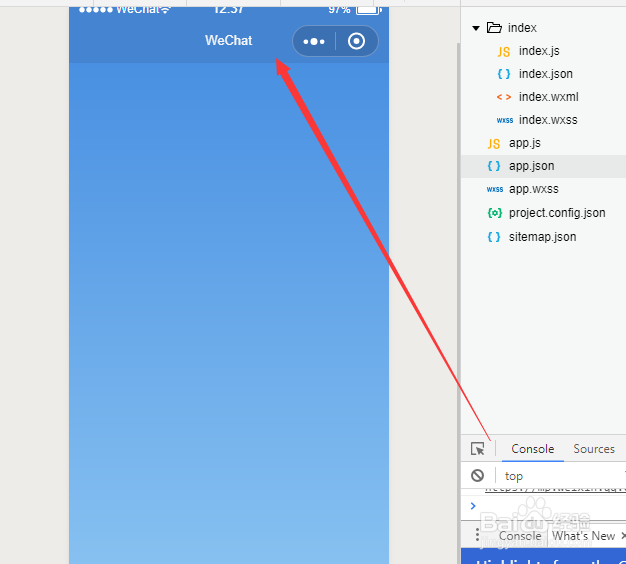Click the braces icon beside index.json

point(503,74)
